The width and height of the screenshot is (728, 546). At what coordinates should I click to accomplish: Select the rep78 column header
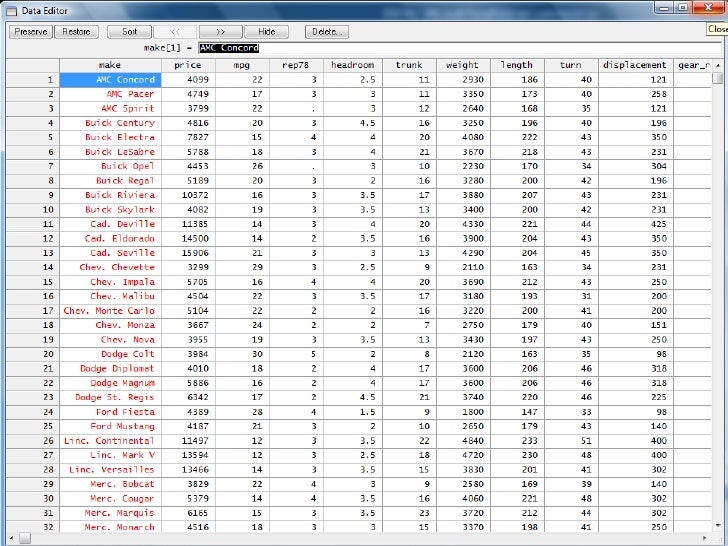point(296,65)
